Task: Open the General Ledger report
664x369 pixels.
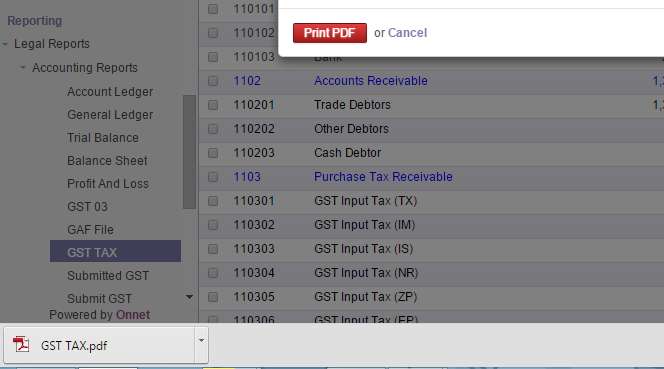Action: (x=110, y=115)
